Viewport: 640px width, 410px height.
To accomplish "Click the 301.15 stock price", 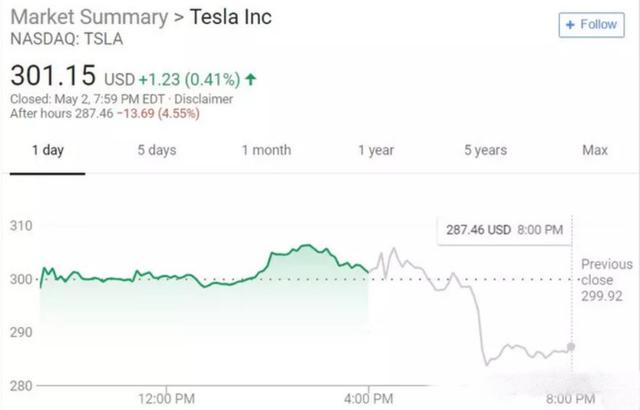I will point(51,75).
